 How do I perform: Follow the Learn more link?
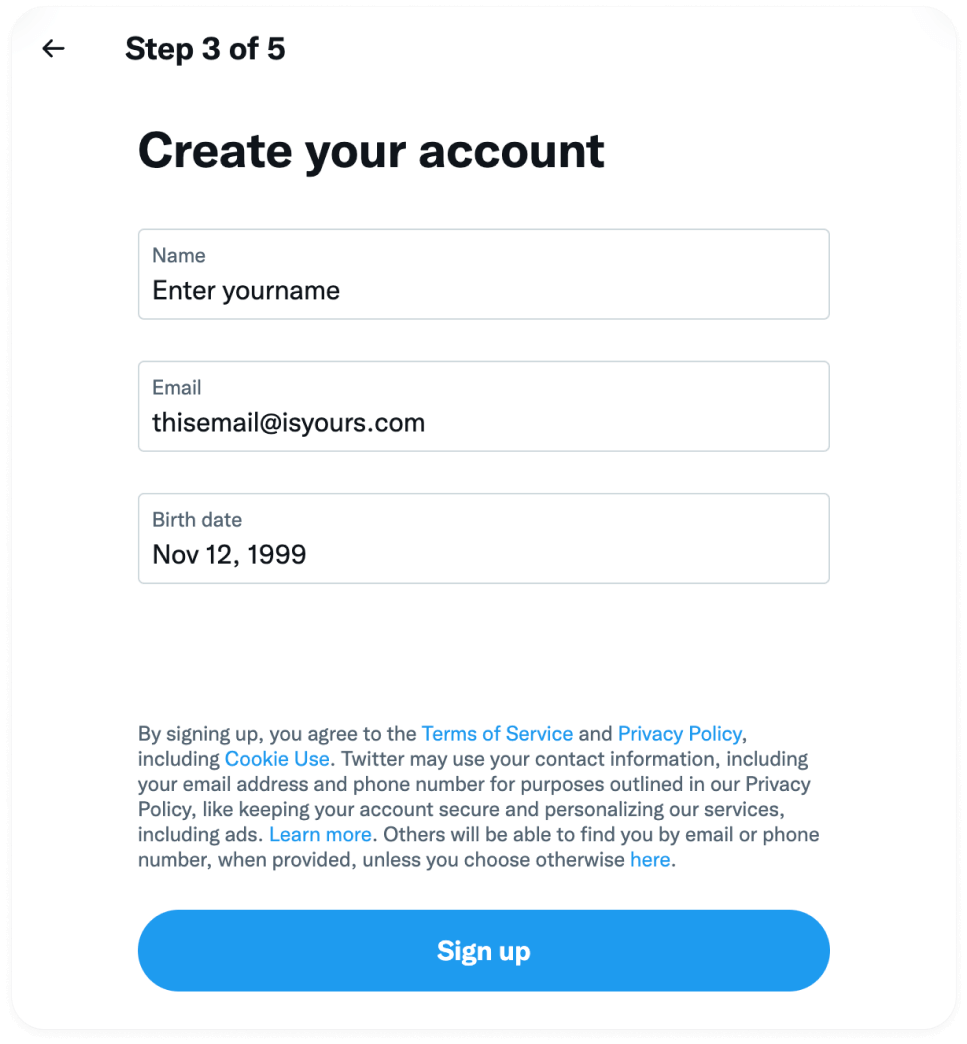pyautogui.click(x=320, y=834)
